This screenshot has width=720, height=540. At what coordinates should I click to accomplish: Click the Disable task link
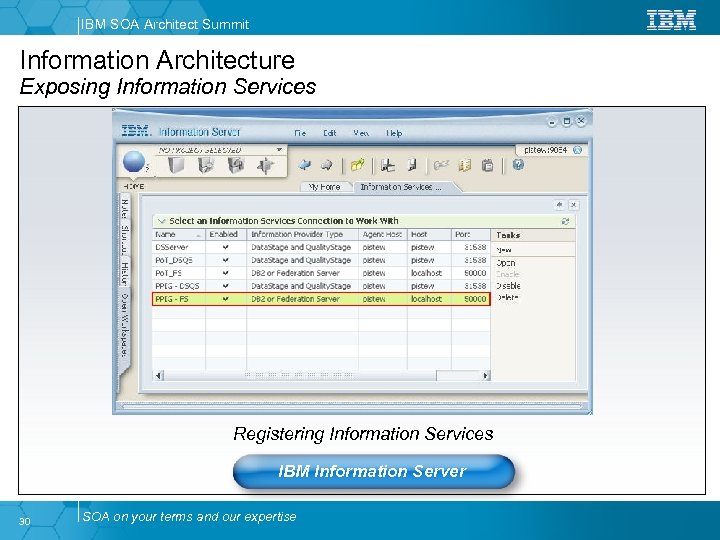coord(508,286)
